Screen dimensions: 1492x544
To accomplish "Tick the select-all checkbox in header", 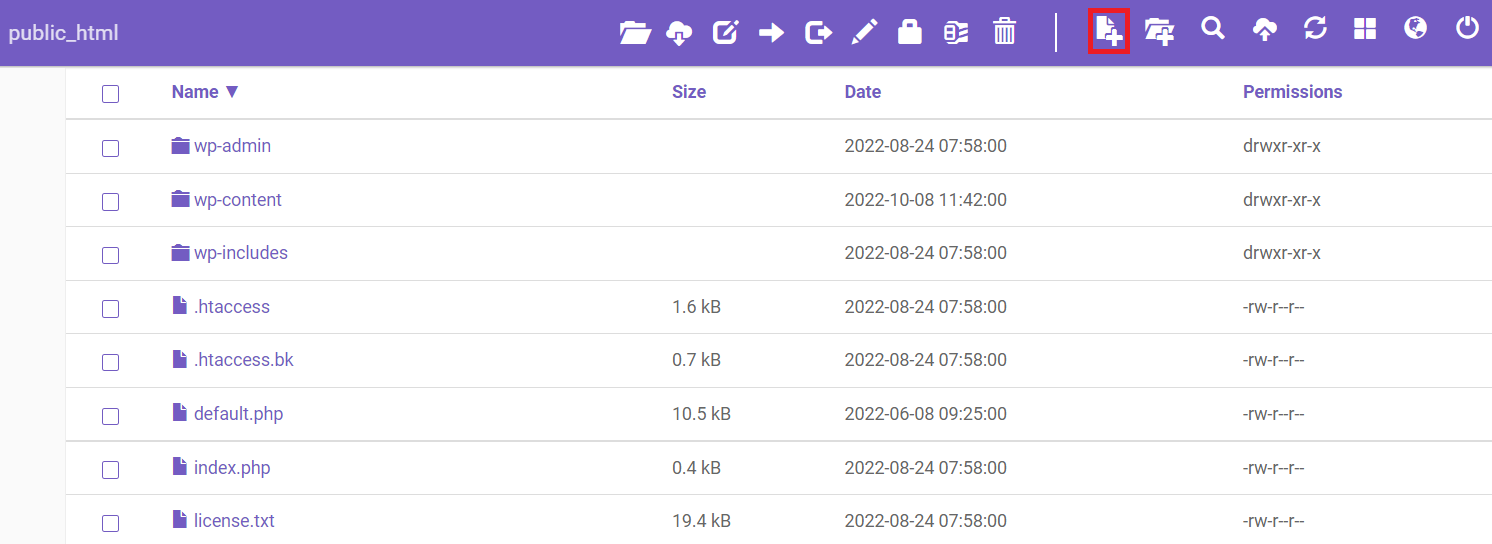I will pyautogui.click(x=110, y=93).
